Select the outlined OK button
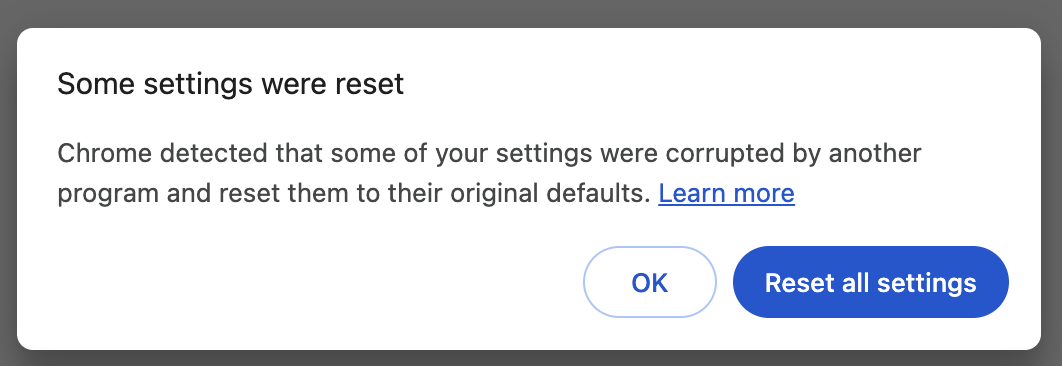Image resolution: width=1062 pixels, height=366 pixels. pyautogui.click(x=650, y=282)
